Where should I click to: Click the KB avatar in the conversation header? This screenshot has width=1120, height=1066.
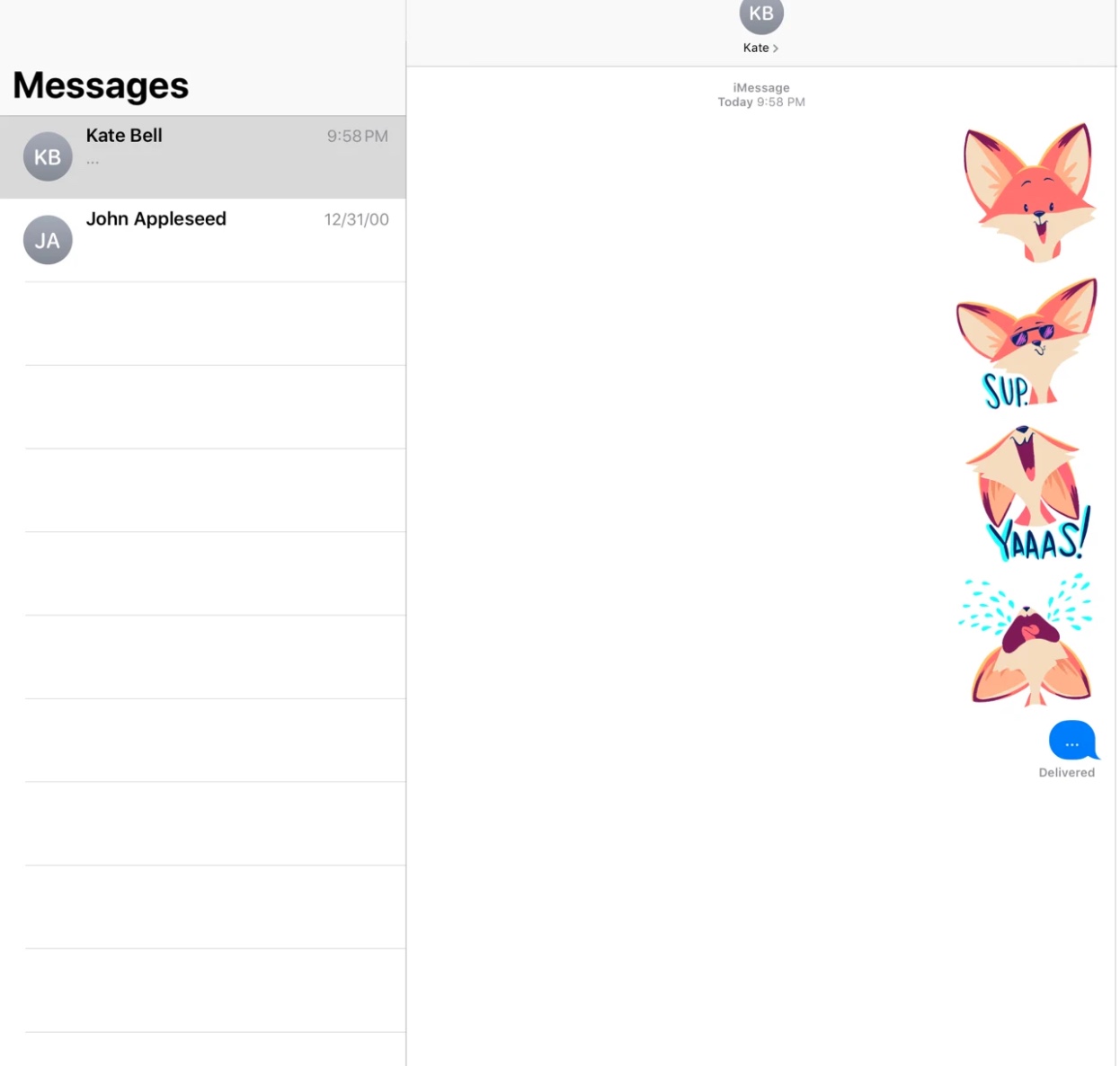(761, 14)
